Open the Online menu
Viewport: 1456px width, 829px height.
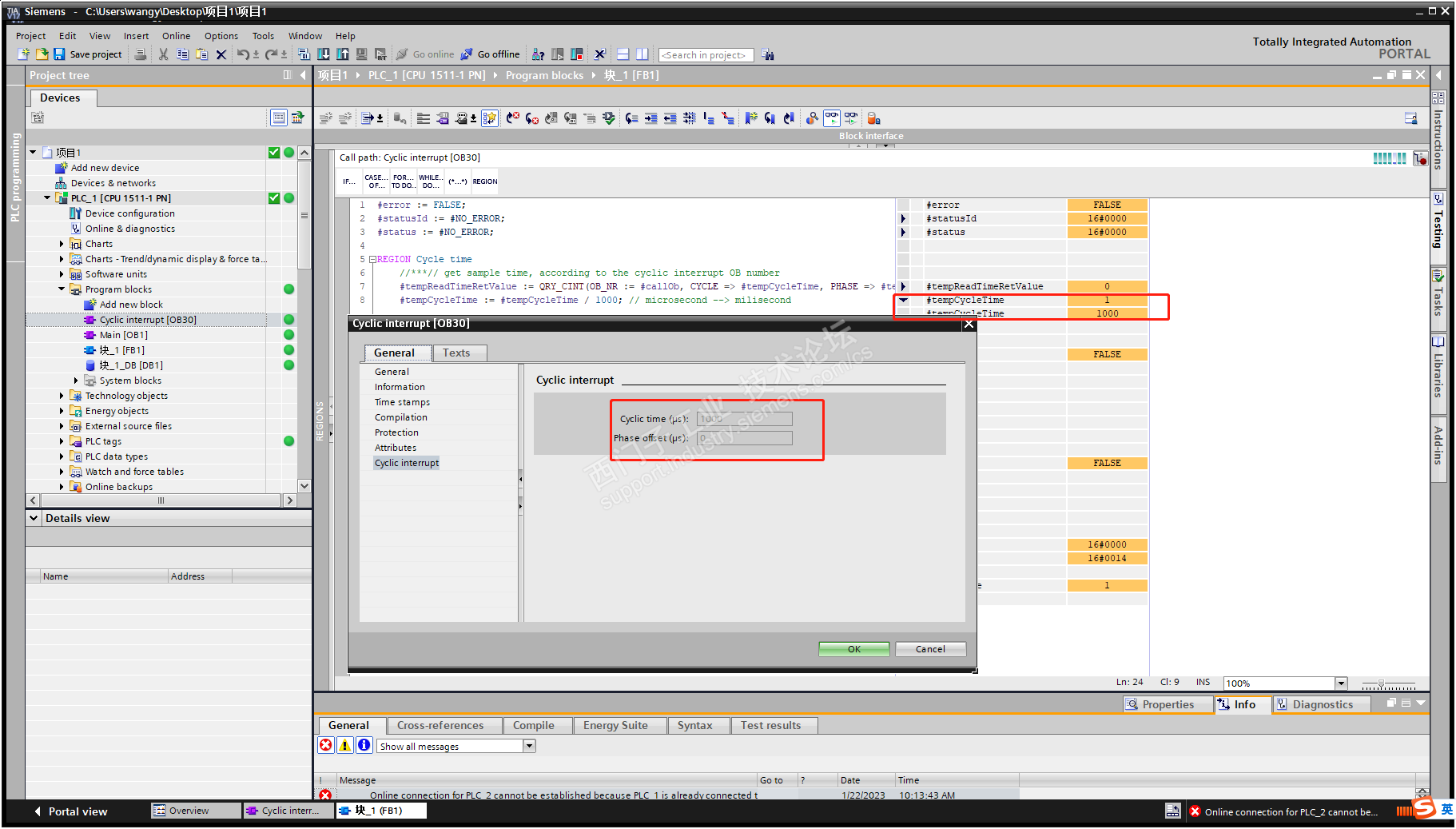(x=176, y=36)
